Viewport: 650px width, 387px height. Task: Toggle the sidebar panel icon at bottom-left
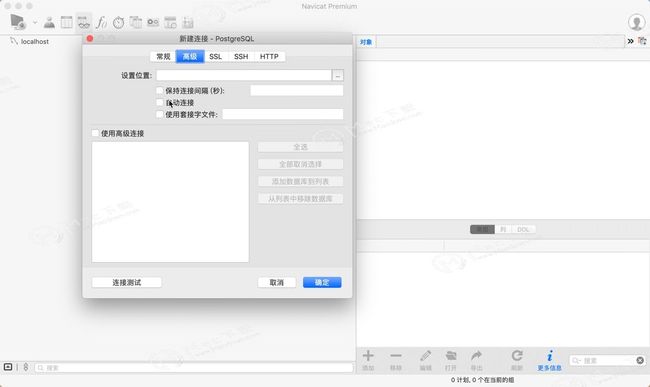pos(8,367)
